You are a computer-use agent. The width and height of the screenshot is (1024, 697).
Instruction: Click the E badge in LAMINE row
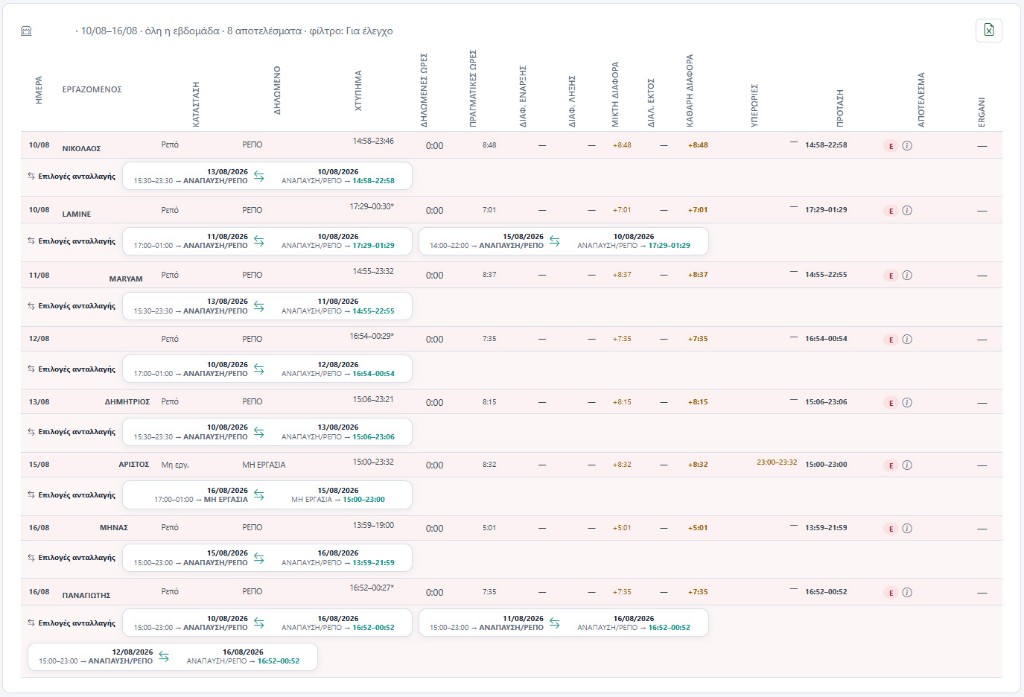(891, 210)
